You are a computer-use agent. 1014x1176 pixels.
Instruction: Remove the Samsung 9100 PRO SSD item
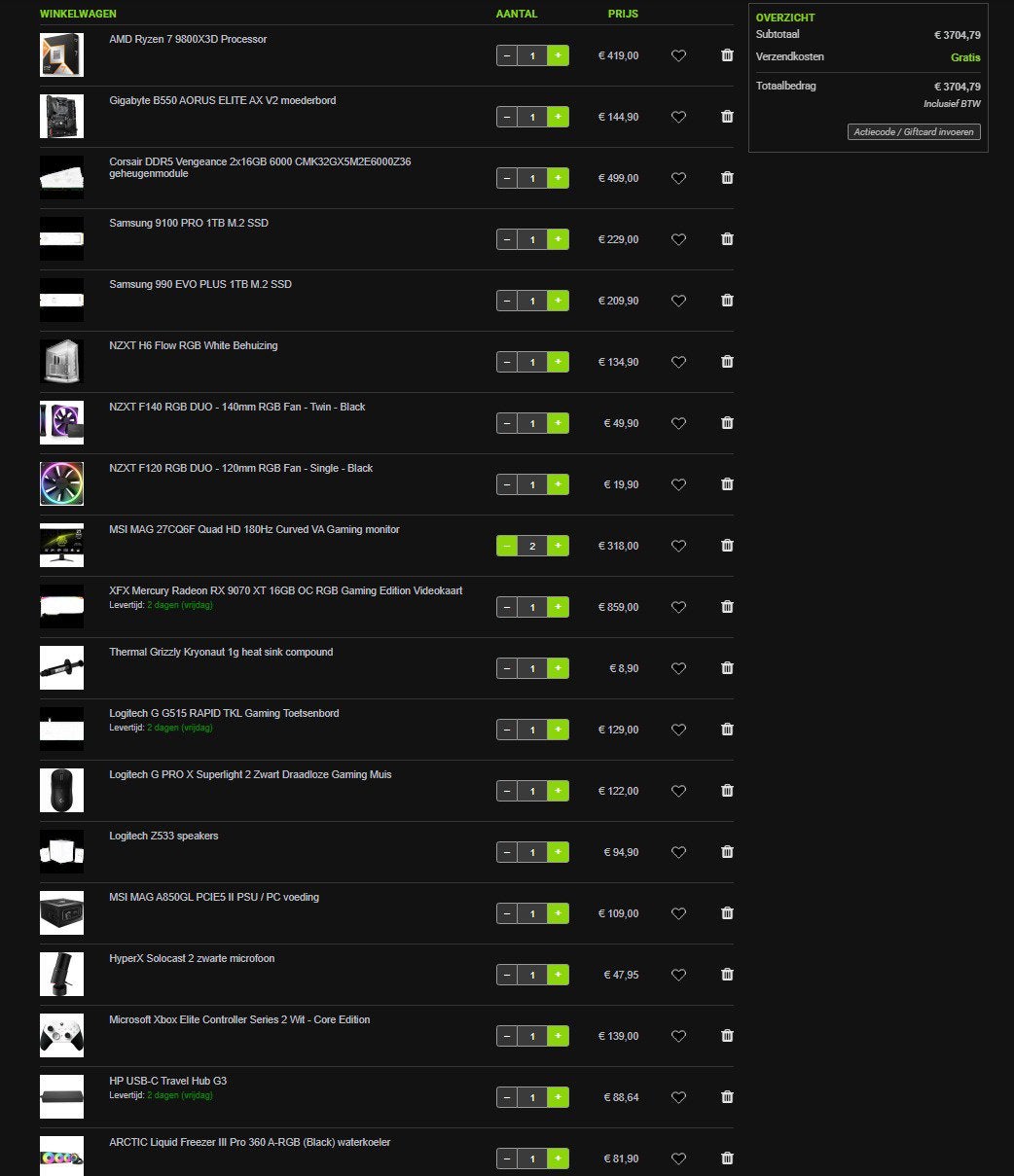727,239
